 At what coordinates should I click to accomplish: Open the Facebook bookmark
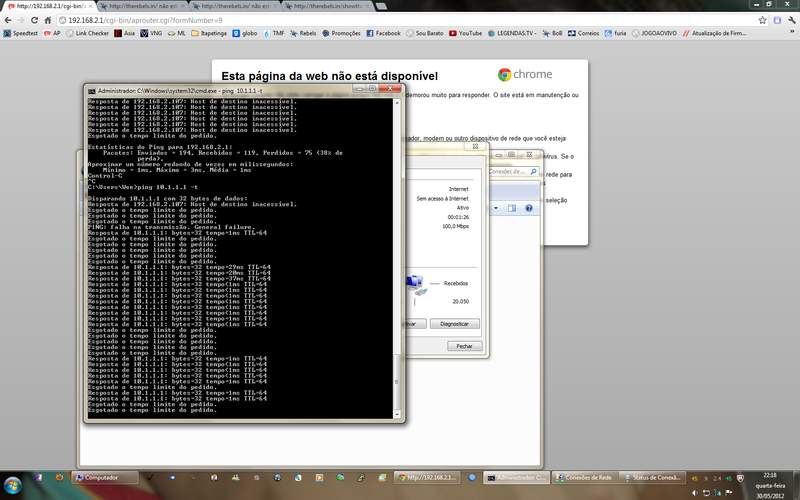coord(384,33)
